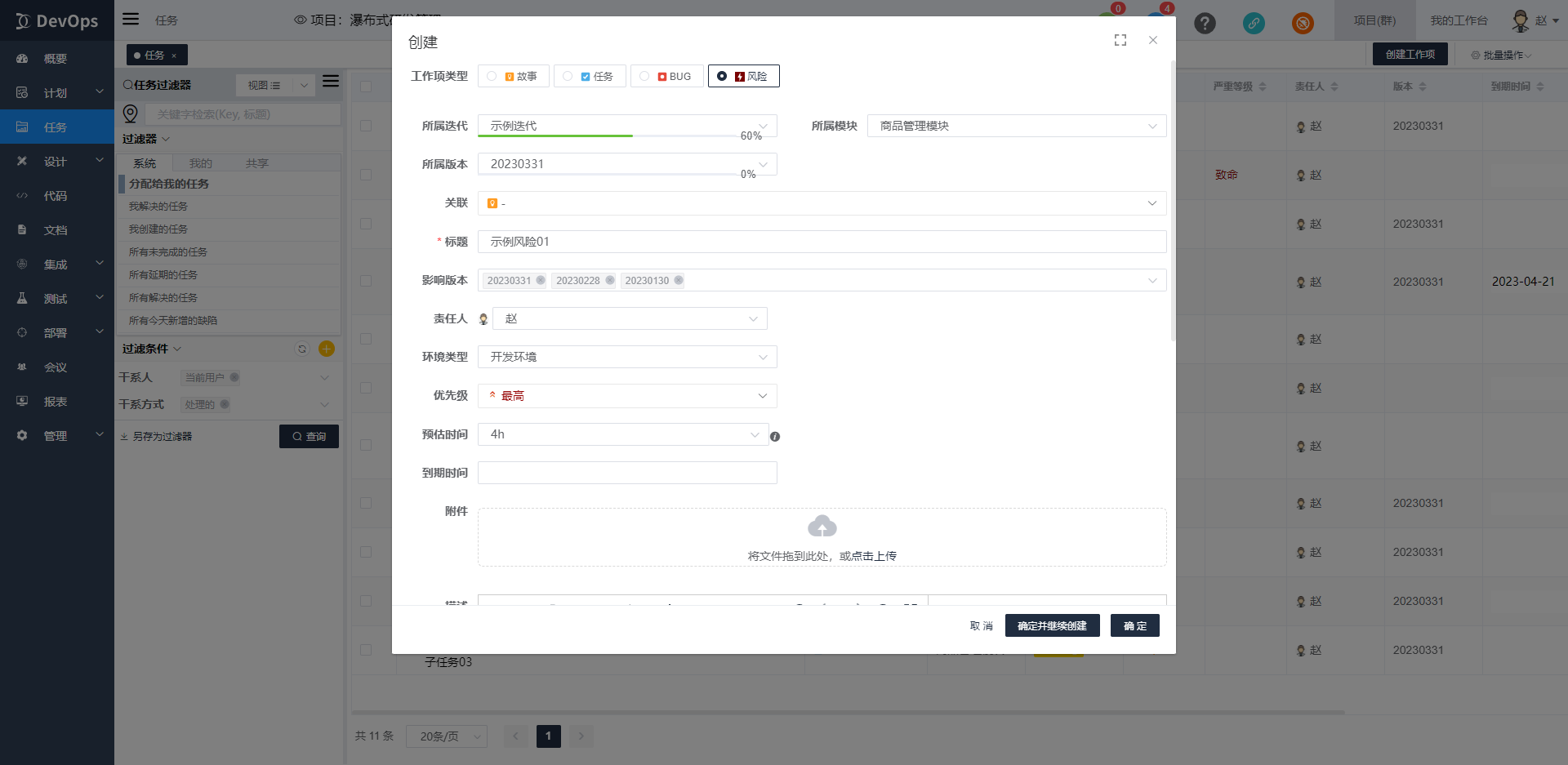
Task: Click the keyword search field in filter panel
Action: coord(243,114)
